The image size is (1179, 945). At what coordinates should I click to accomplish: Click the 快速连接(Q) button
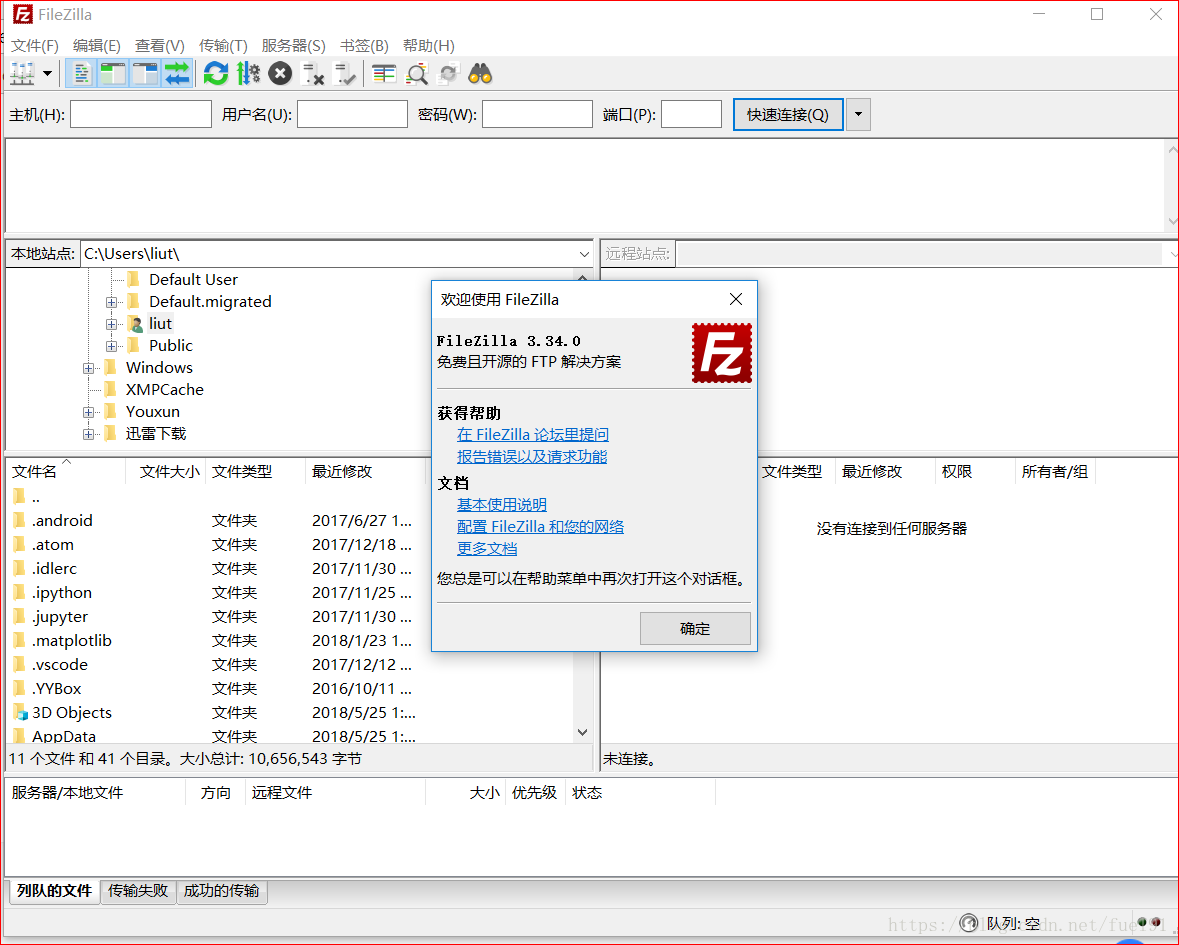[x=787, y=114]
